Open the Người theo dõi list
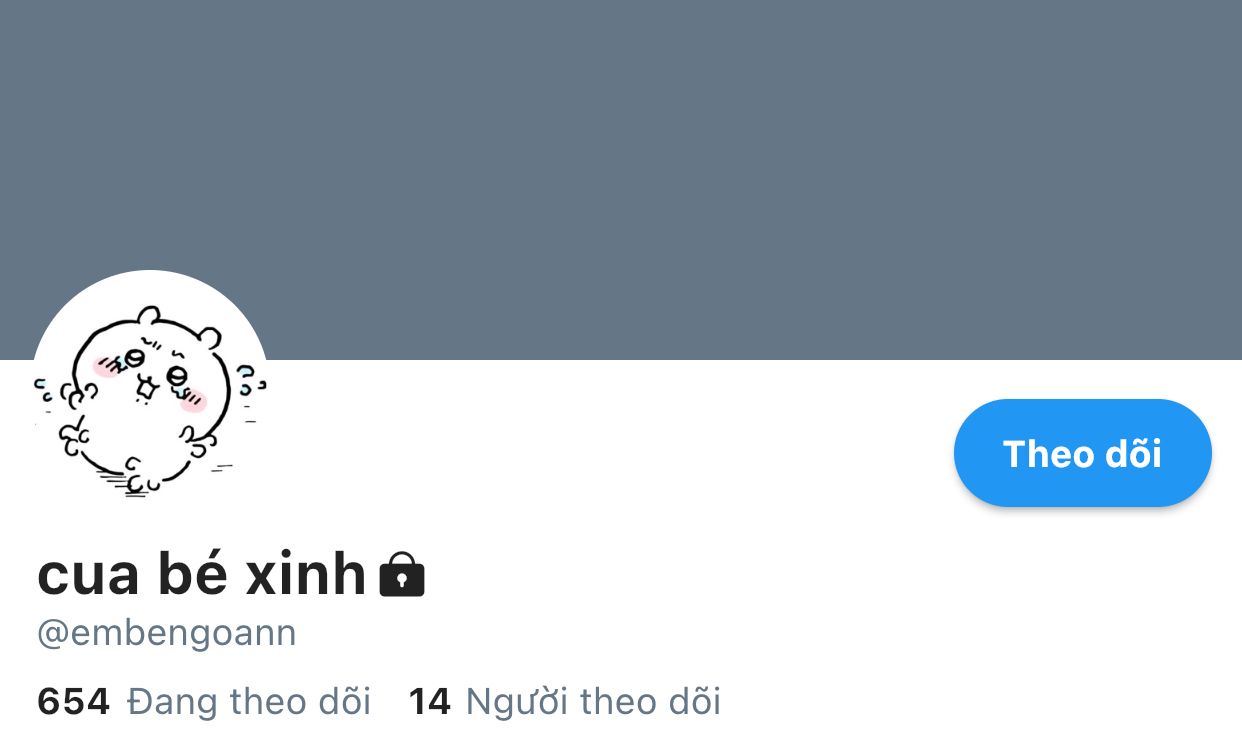 (564, 701)
